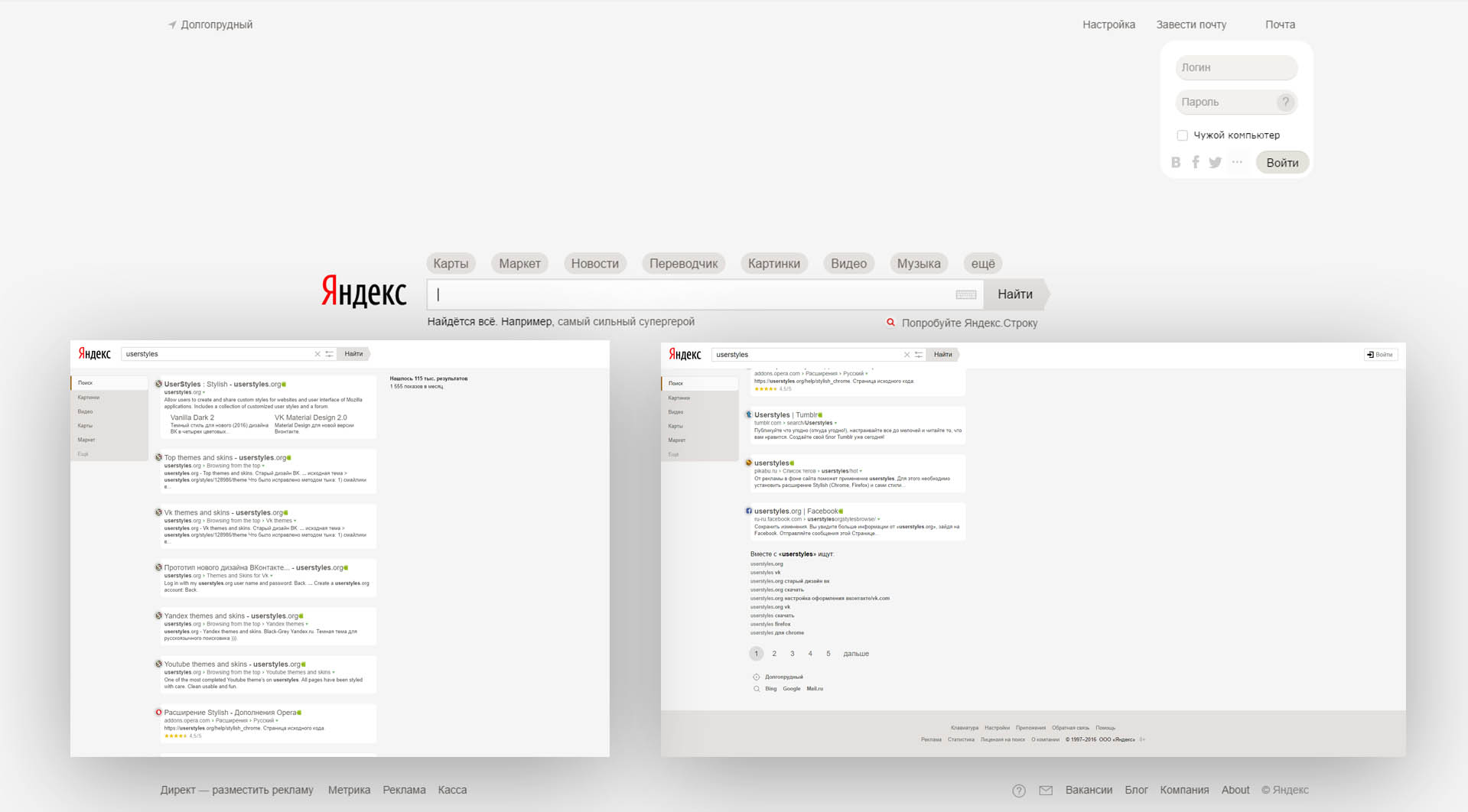Clear the userstyles query with X in the right preview

point(907,355)
